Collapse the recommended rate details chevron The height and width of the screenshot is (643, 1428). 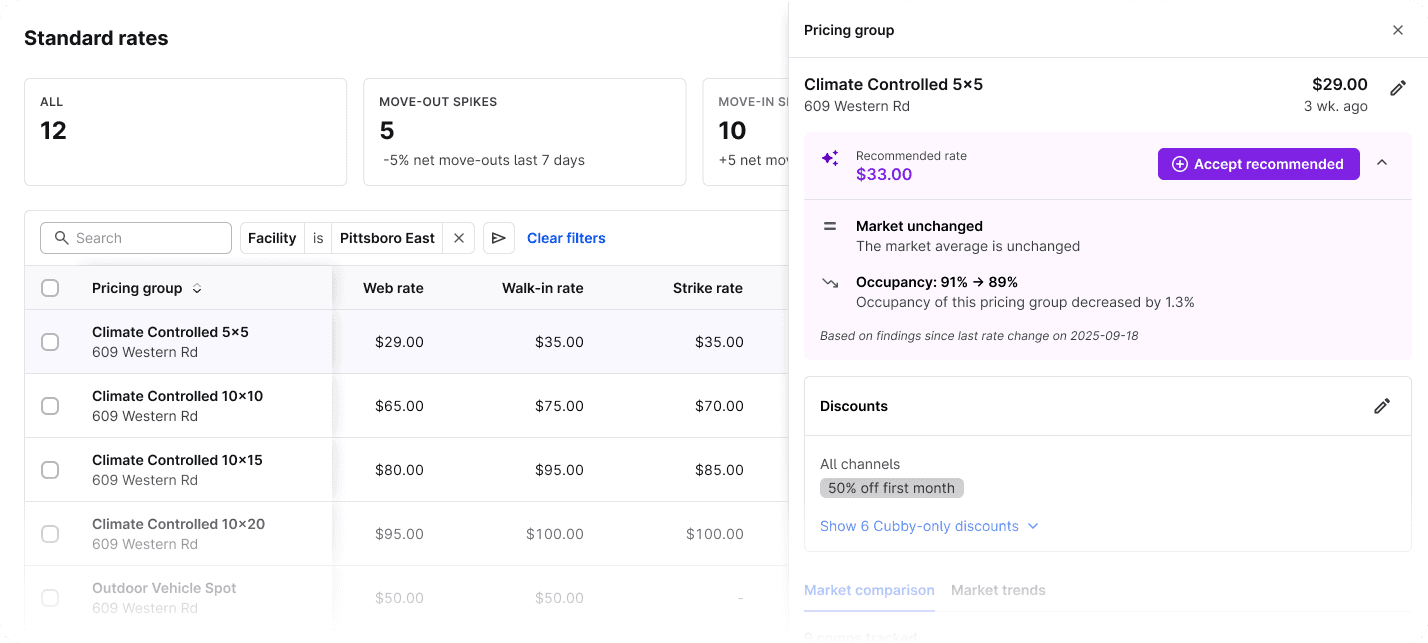click(1382, 163)
